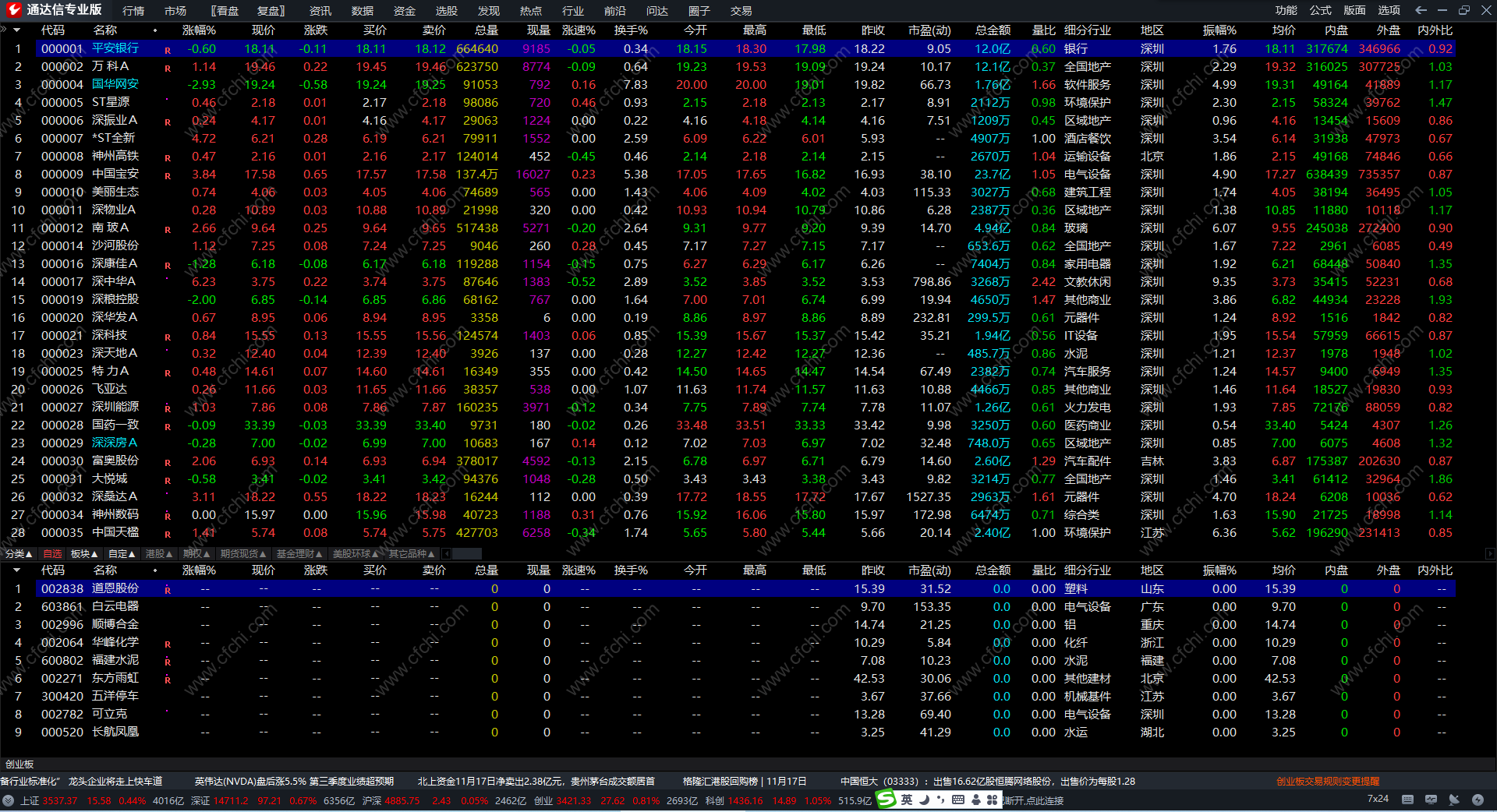
Task: Click the round icon left of 上证 index
Action: tap(9, 800)
